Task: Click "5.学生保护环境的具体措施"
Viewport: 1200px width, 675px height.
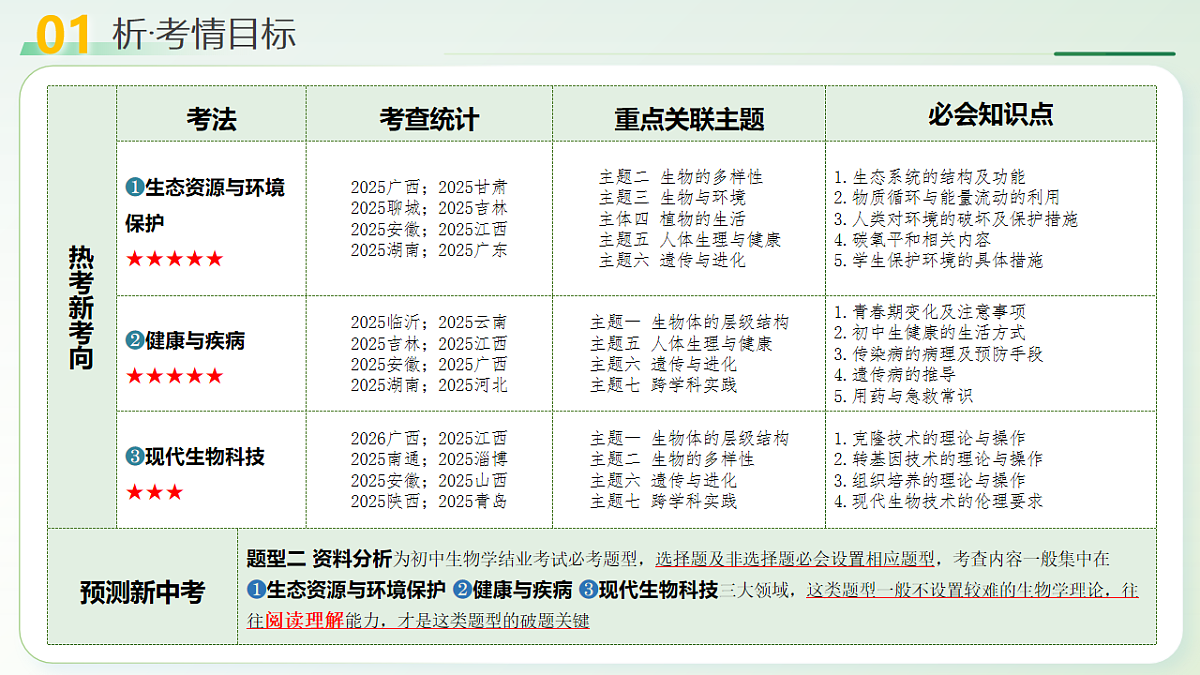Action: tap(939, 260)
